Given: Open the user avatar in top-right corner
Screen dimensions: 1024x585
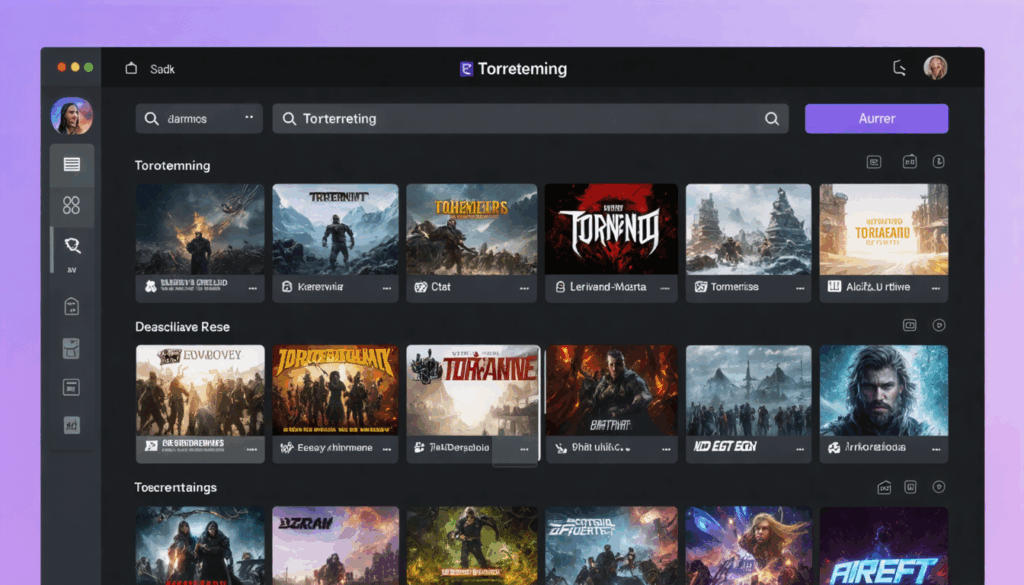Looking at the screenshot, I should [935, 67].
